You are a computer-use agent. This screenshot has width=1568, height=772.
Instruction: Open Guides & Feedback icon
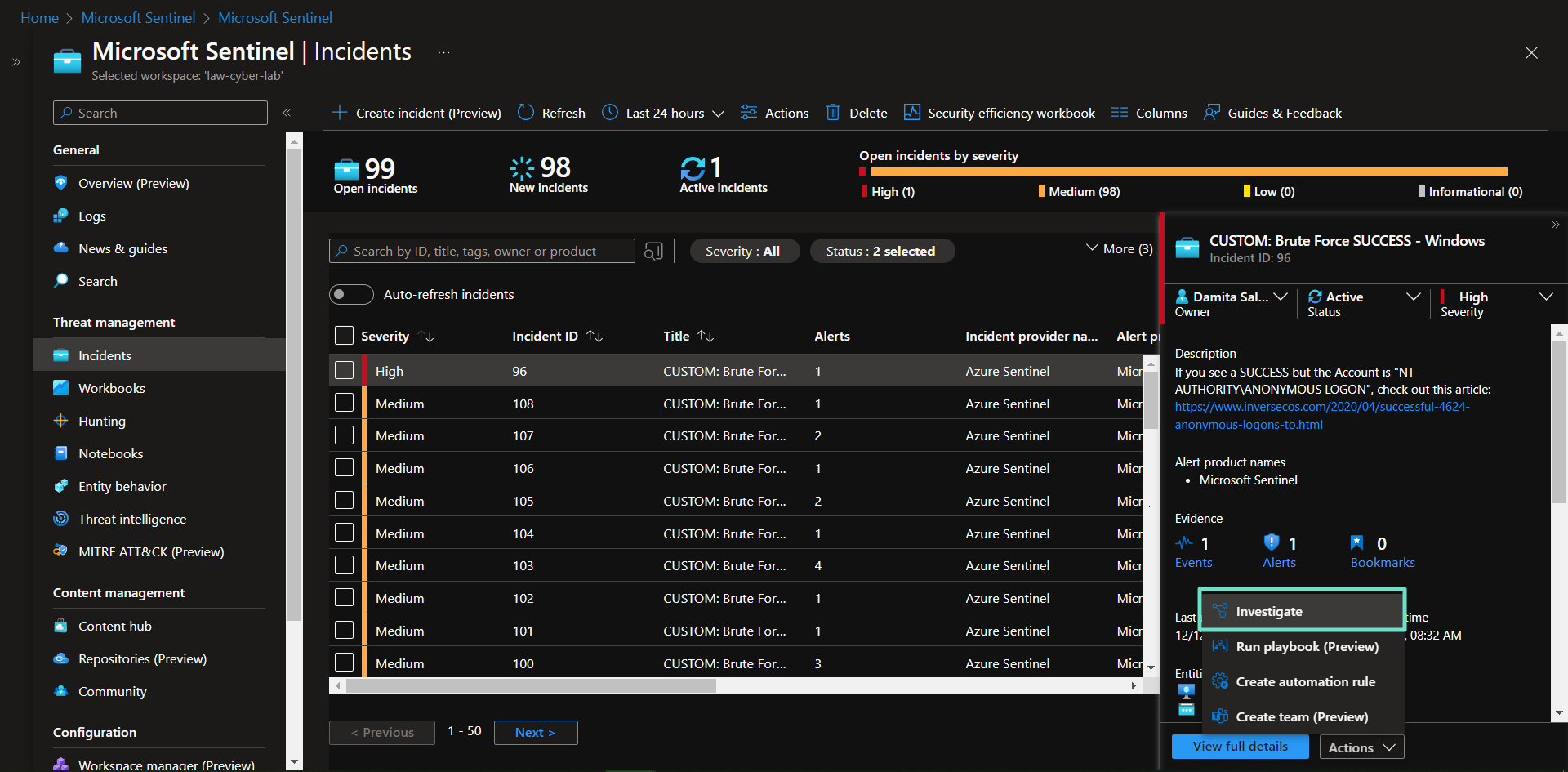[1212, 113]
